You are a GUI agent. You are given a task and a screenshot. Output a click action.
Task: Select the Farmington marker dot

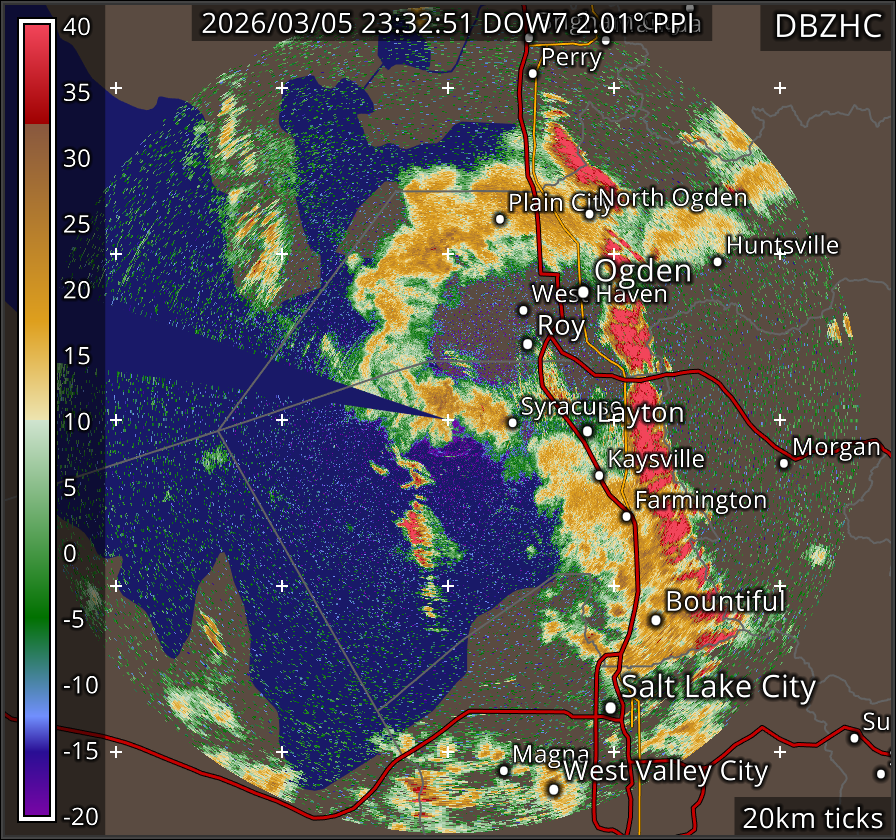(626, 517)
